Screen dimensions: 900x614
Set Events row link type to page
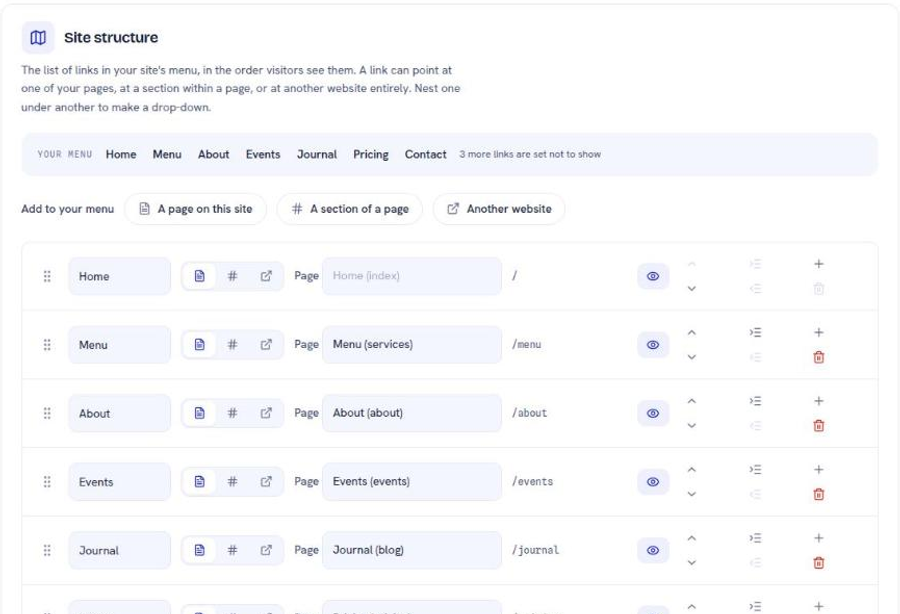199,481
